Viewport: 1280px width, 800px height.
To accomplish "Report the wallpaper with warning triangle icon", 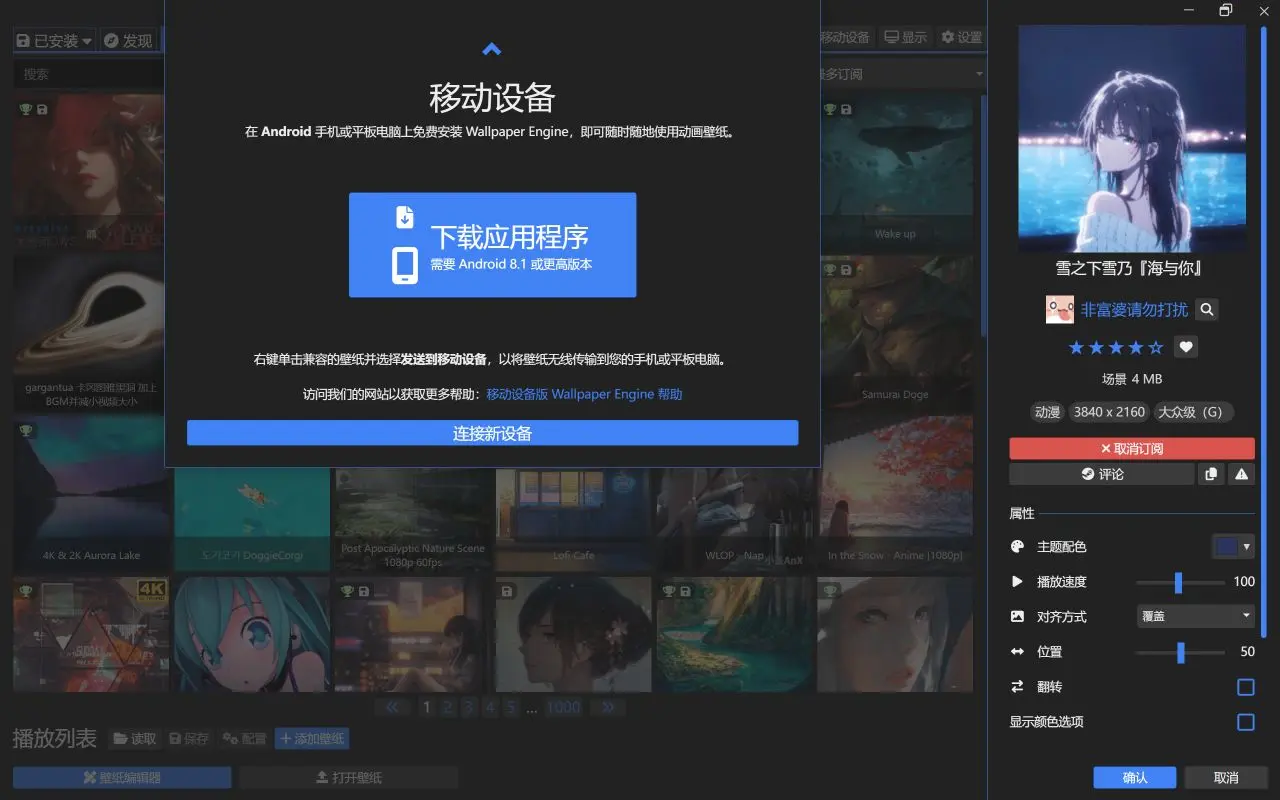I will 1241,474.
